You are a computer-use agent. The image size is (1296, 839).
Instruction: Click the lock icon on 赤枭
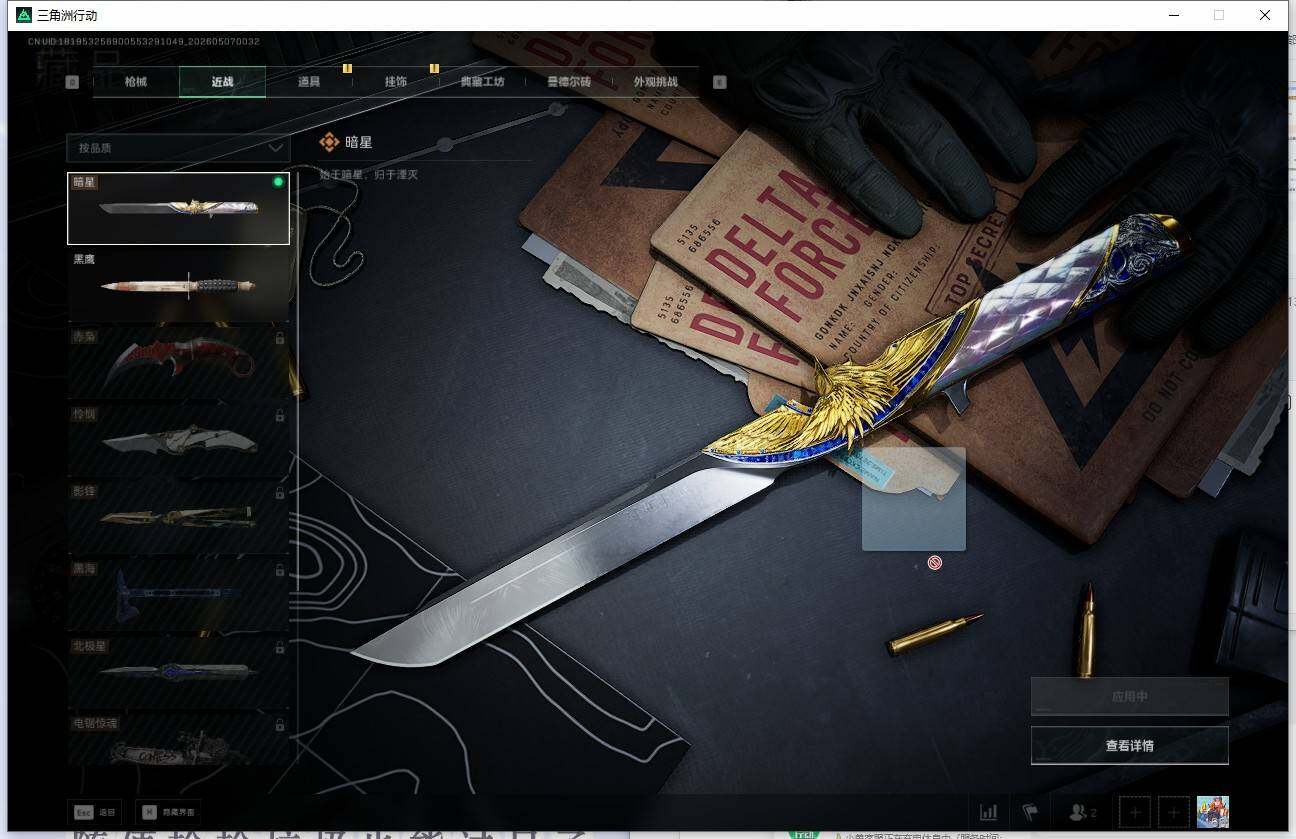click(280, 338)
